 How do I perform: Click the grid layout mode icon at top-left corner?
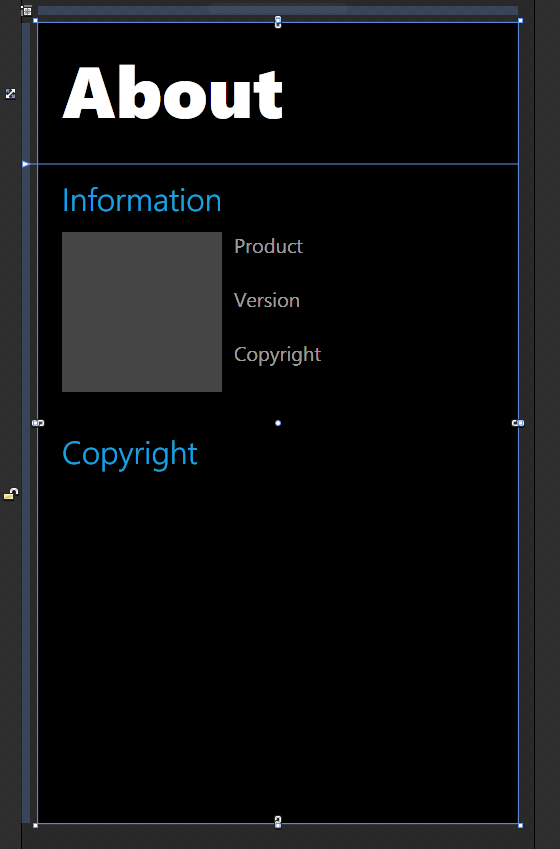[x=27, y=10]
